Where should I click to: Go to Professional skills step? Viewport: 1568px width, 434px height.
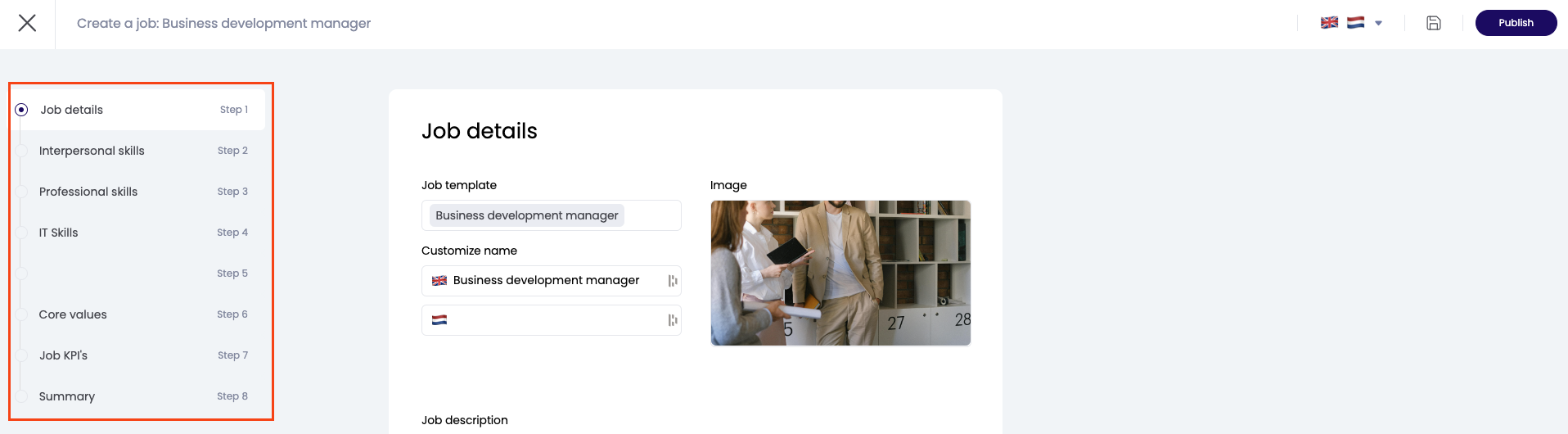click(x=88, y=192)
